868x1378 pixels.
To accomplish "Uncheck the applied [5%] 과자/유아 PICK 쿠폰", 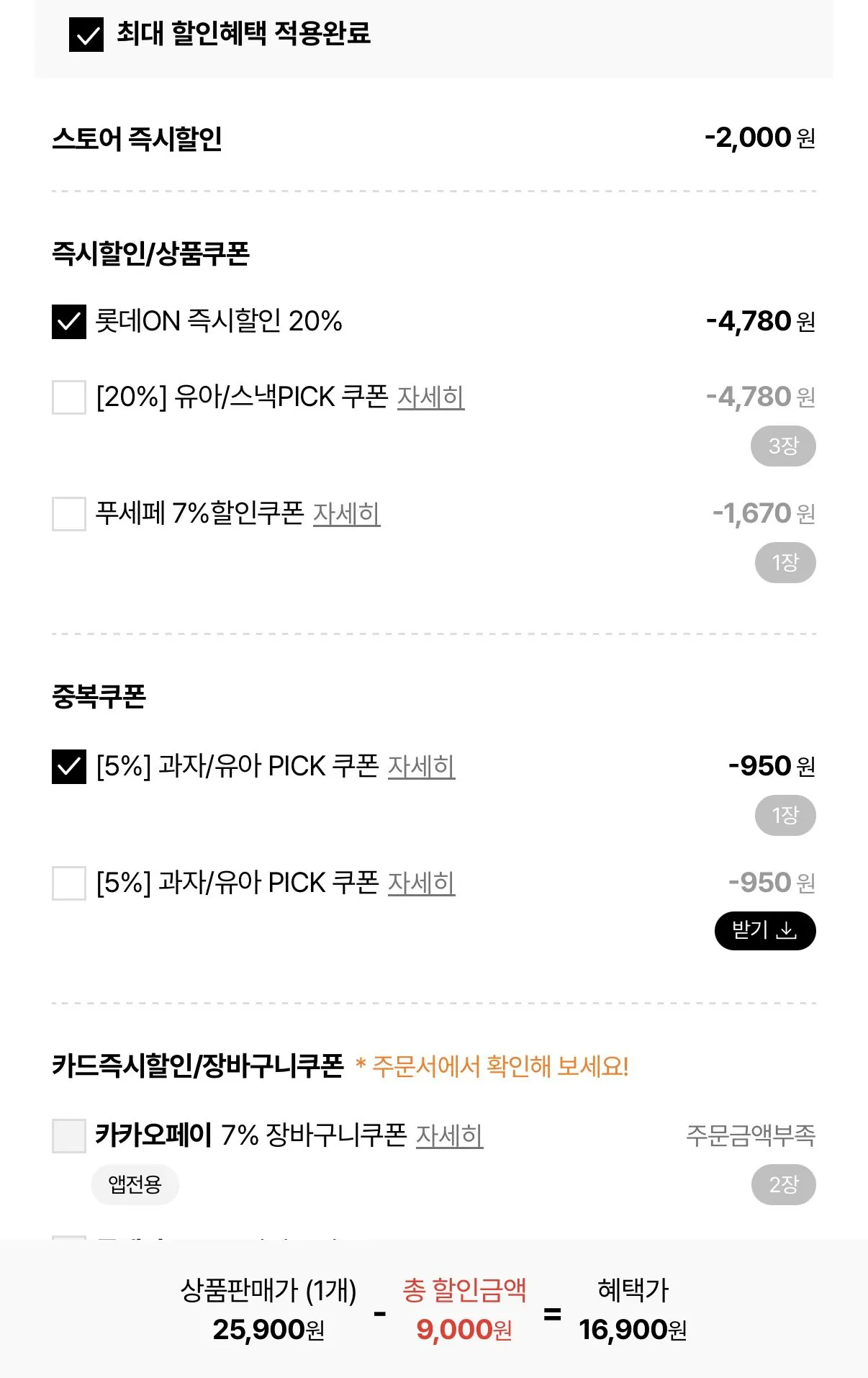I will [69, 767].
